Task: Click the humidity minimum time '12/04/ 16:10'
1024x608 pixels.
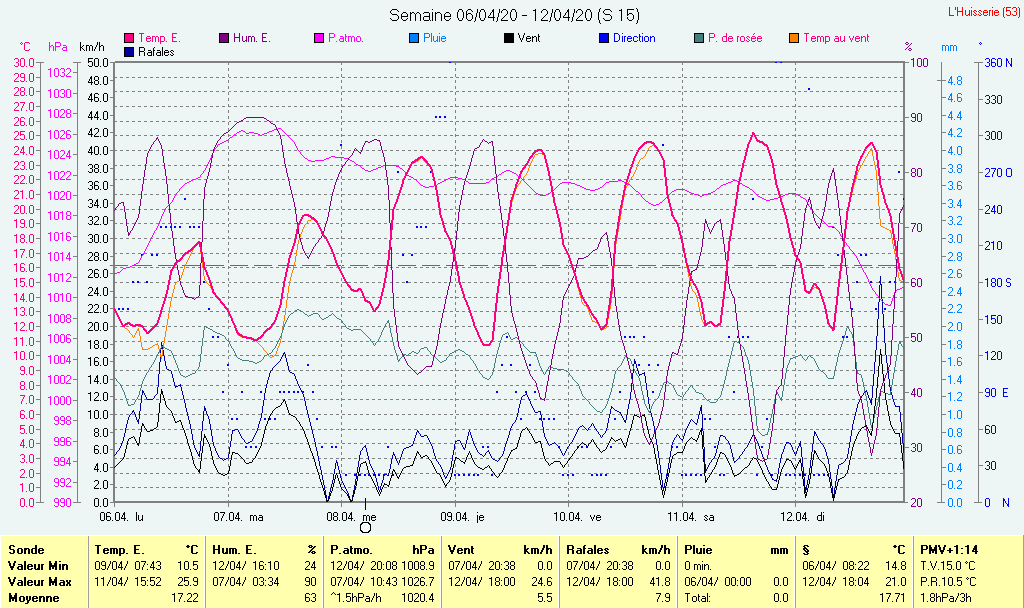Action: point(246,566)
